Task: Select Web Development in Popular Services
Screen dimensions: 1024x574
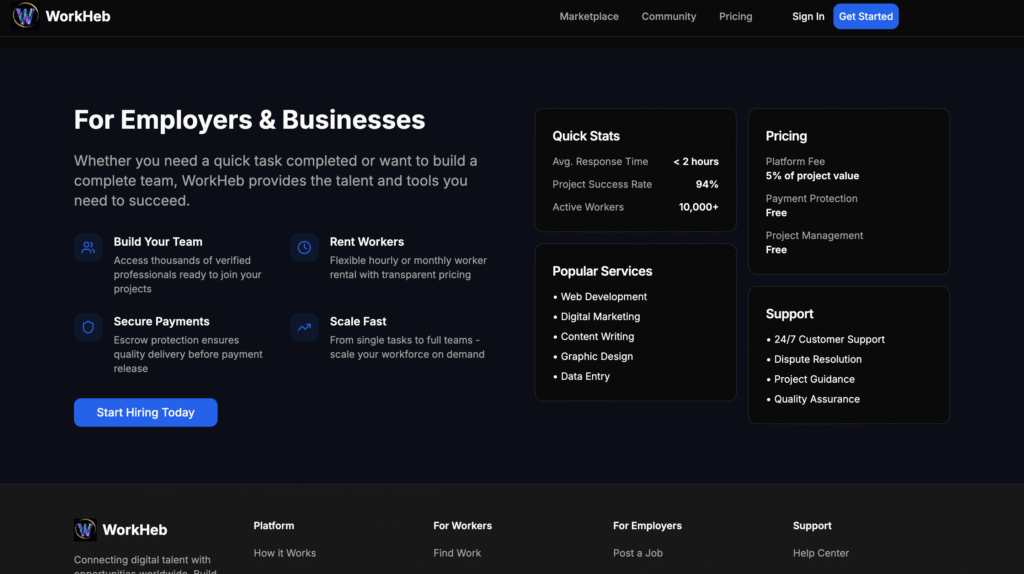Action: point(603,297)
